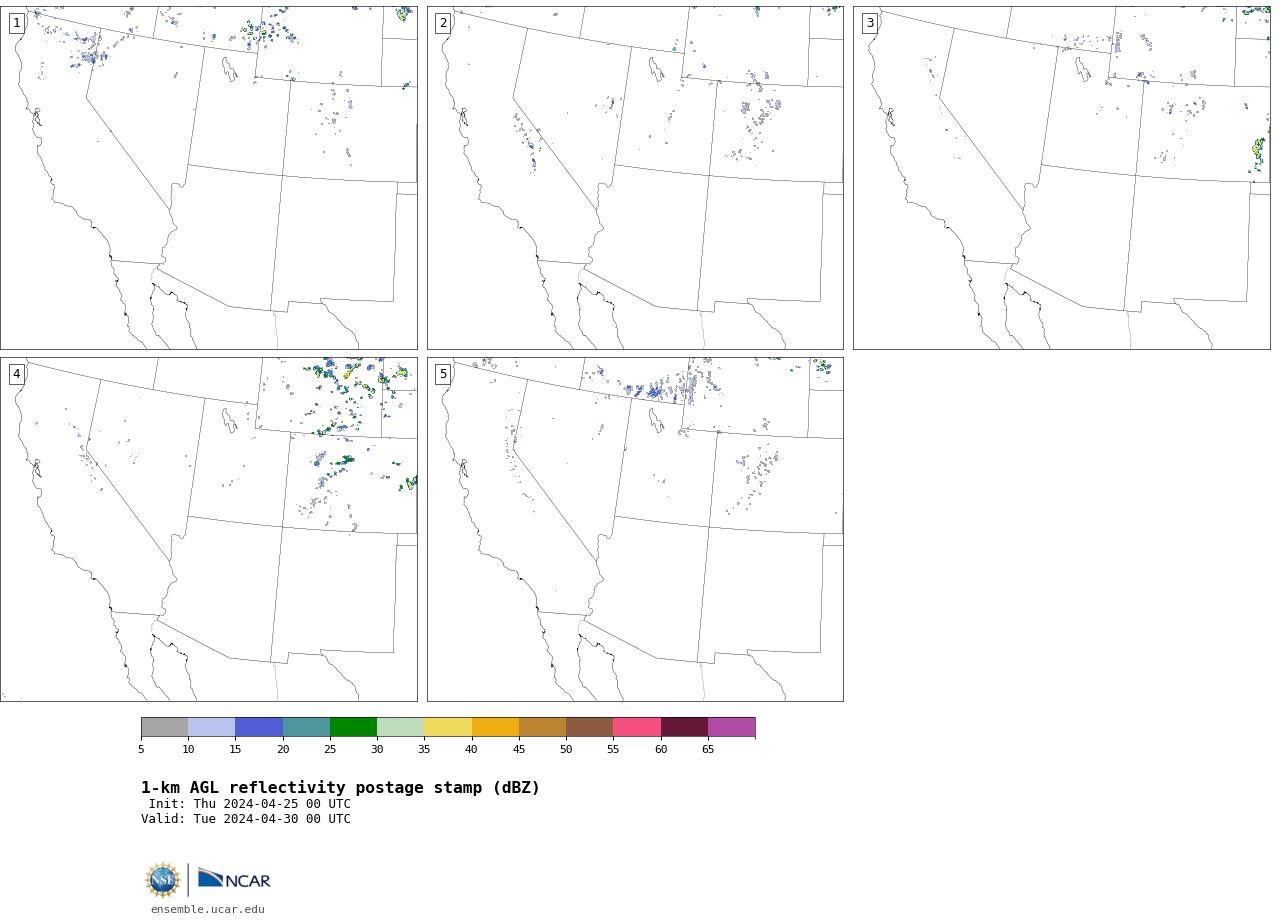Click the colorbar tick label 30

click(377, 749)
